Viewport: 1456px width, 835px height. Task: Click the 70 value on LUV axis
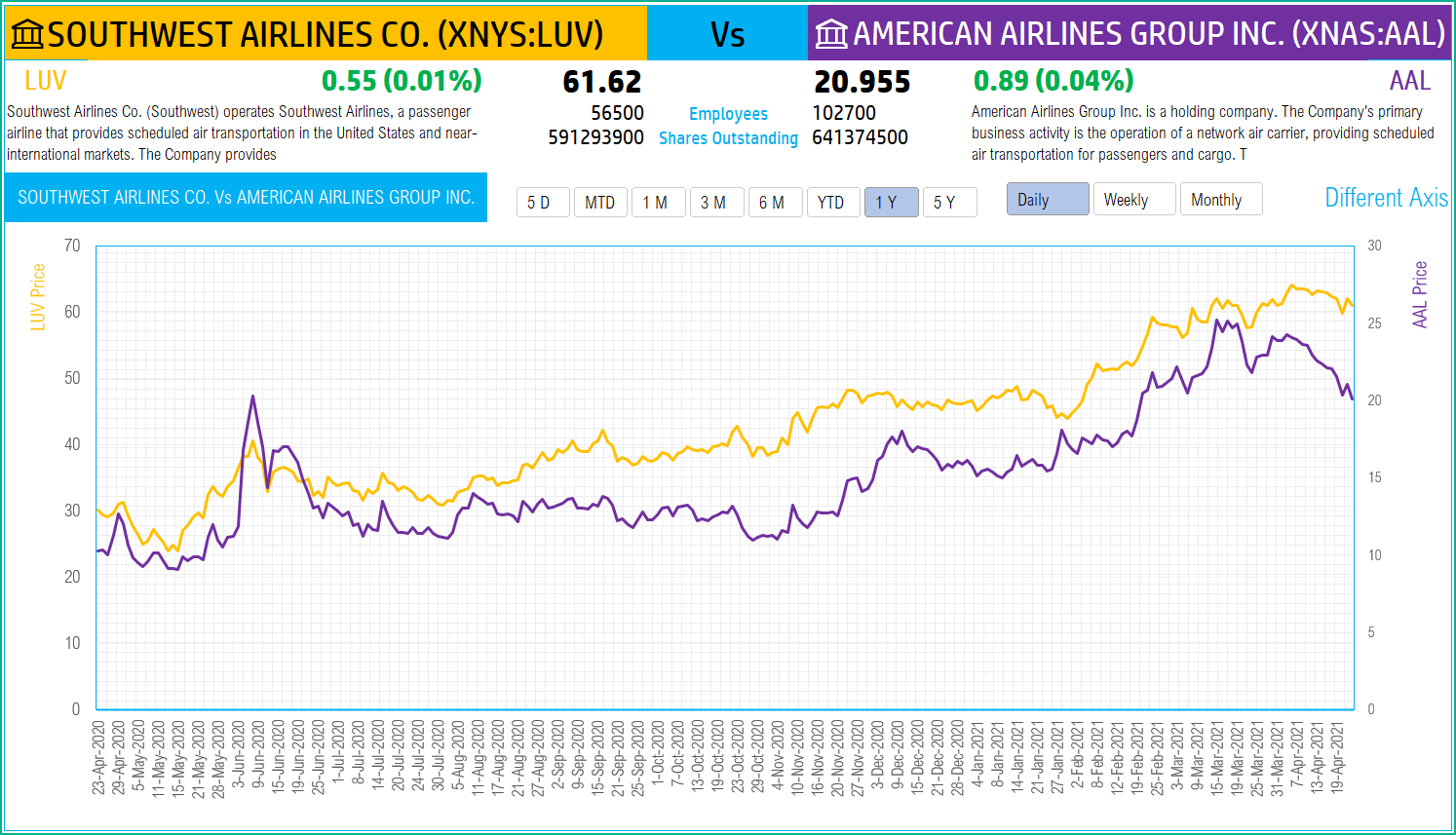tap(72, 246)
